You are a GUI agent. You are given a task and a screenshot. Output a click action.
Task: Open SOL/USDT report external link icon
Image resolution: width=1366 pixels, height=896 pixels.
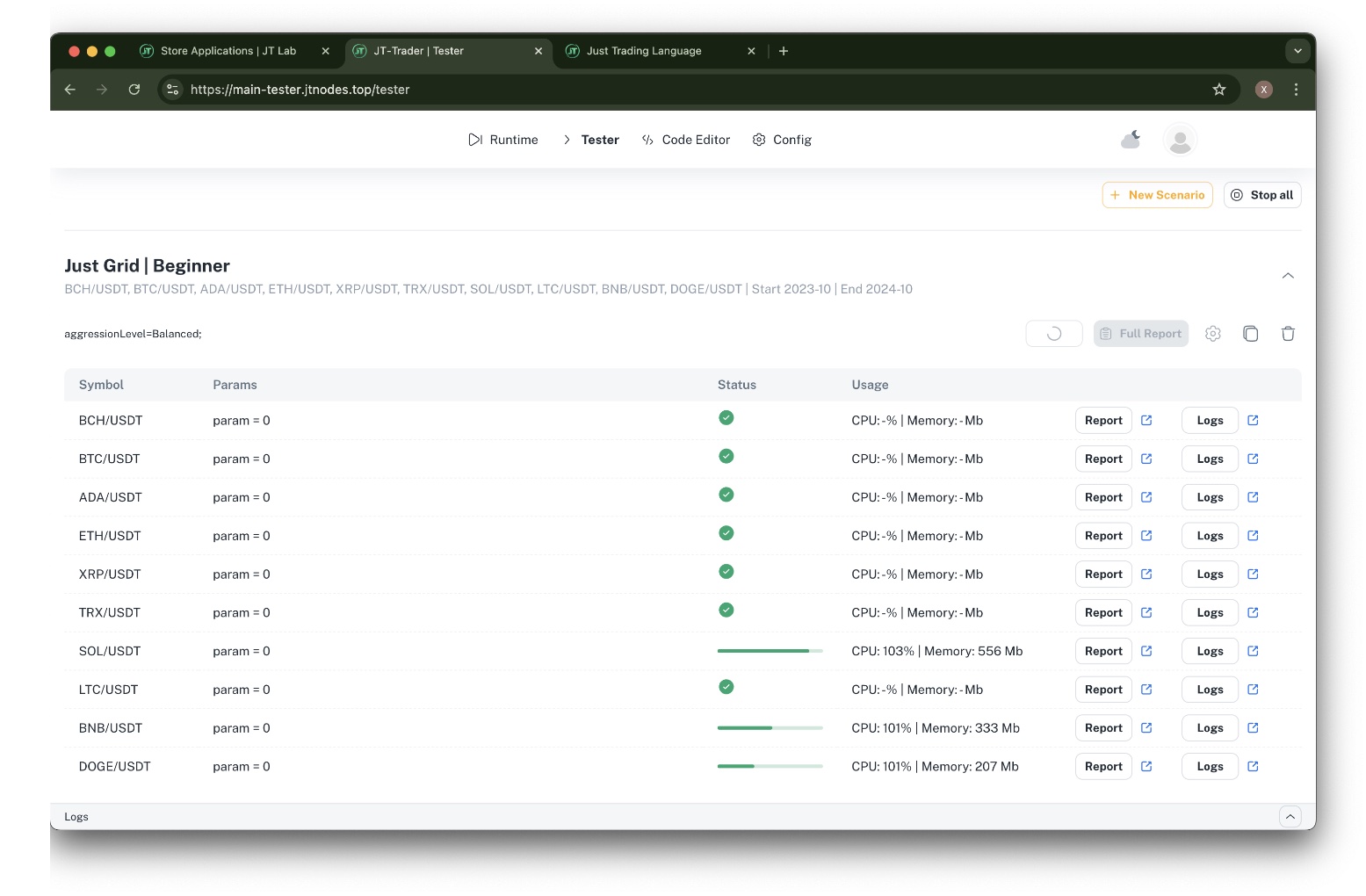pyautogui.click(x=1146, y=651)
